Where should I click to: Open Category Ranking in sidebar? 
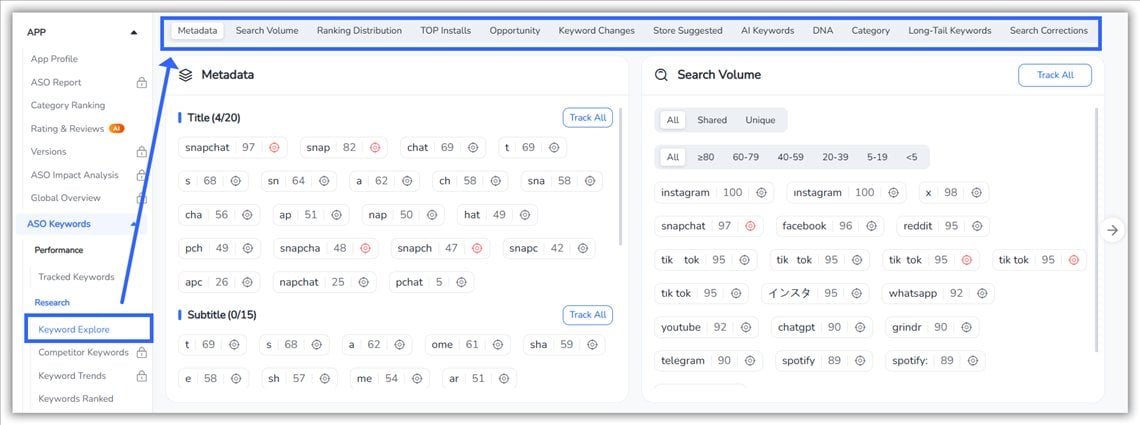[68, 105]
